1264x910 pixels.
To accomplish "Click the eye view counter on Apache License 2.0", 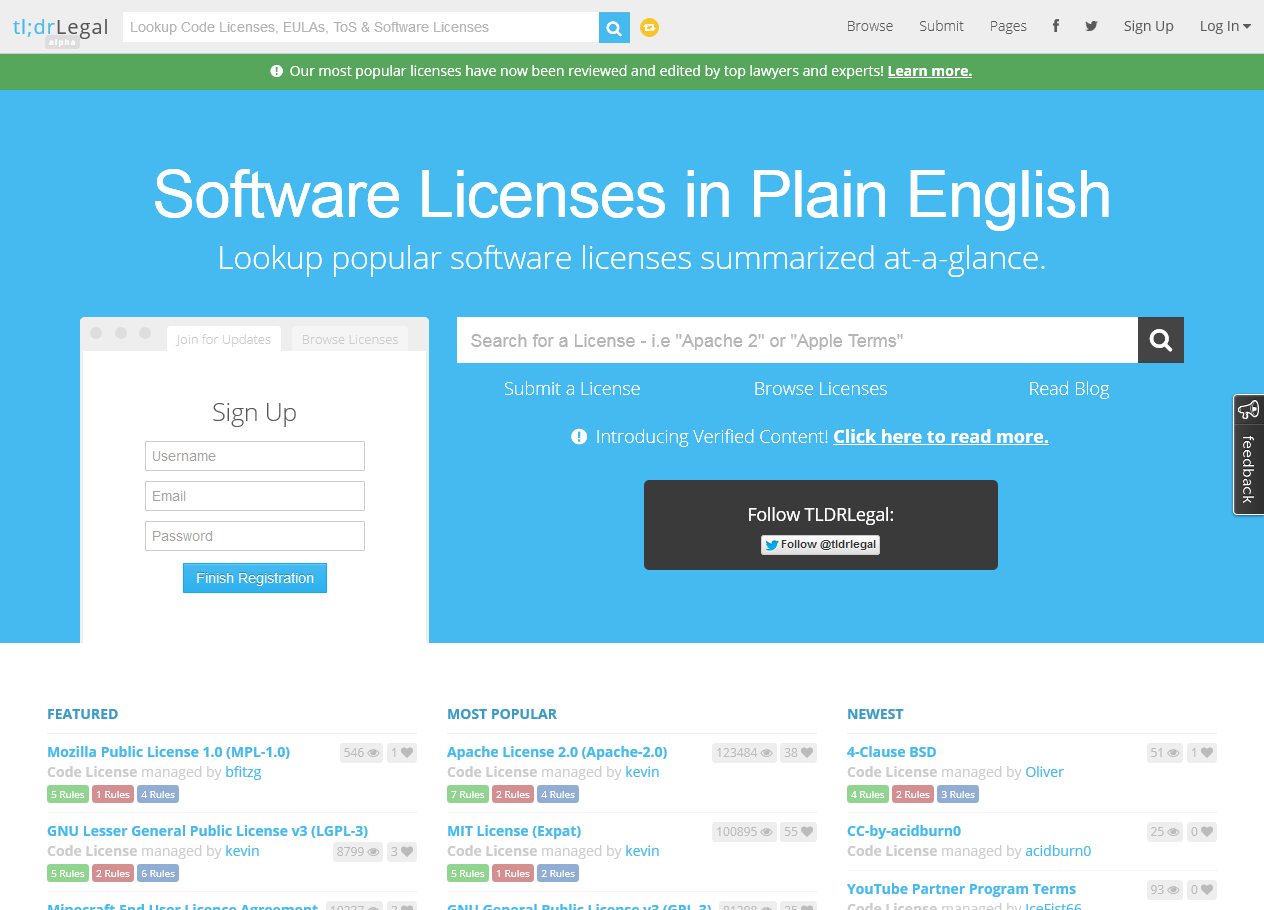I will point(744,752).
